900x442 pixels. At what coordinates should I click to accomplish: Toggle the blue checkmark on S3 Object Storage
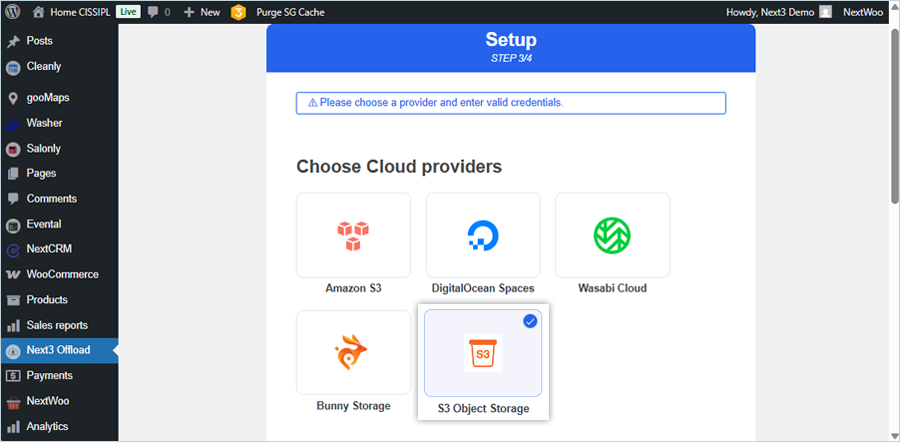click(530, 321)
